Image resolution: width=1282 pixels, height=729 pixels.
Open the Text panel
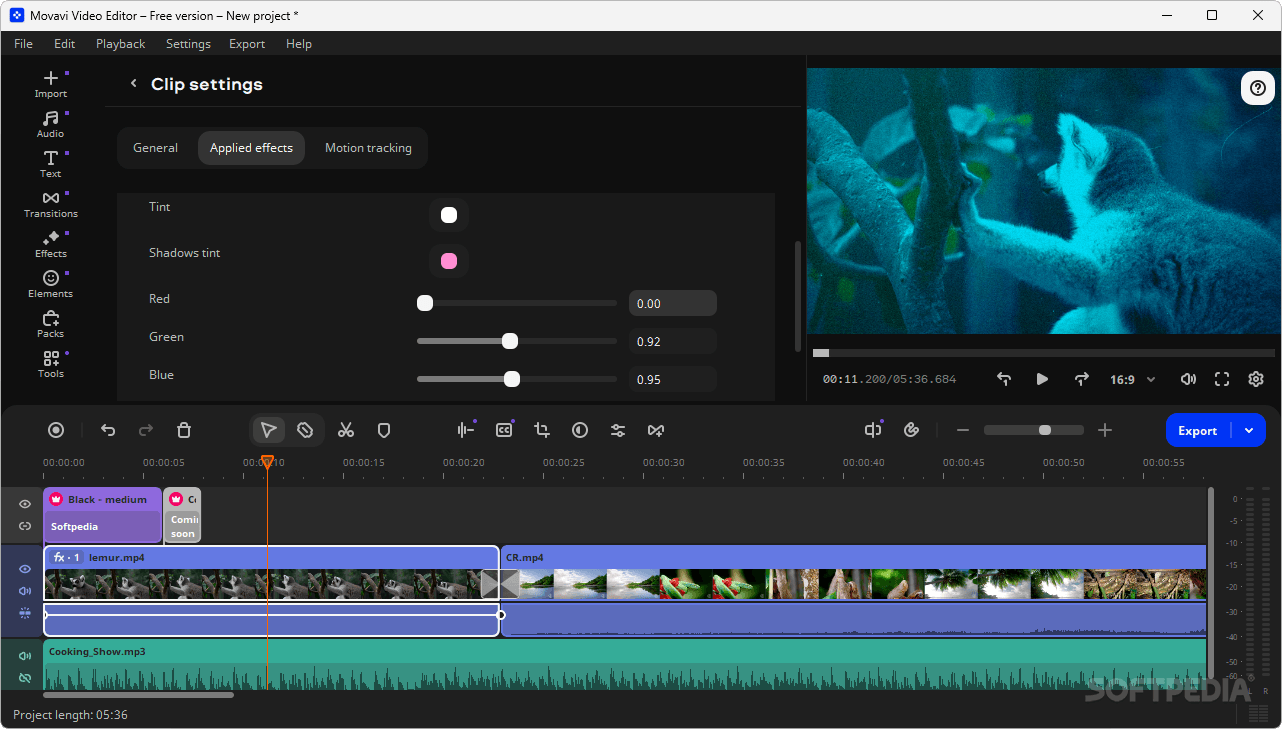point(50,163)
